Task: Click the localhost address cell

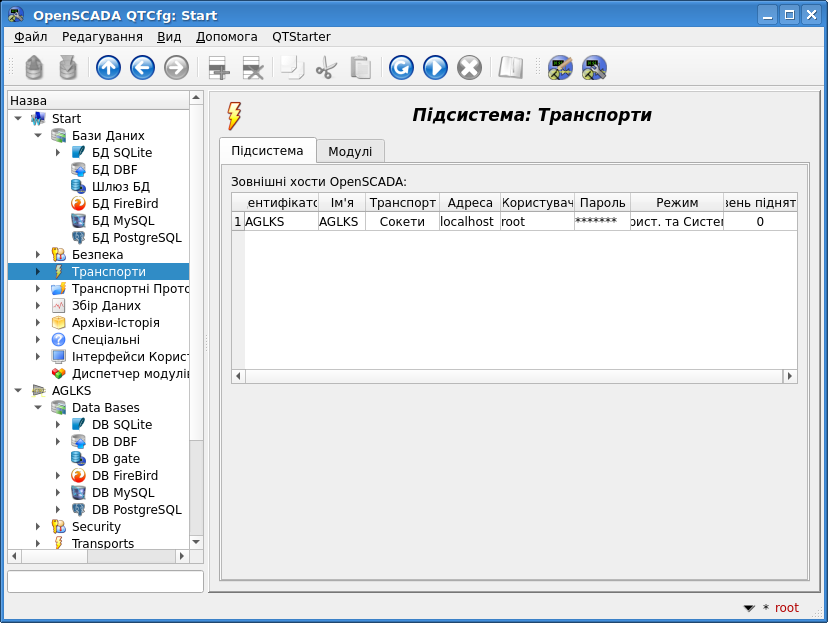Action: [469, 222]
